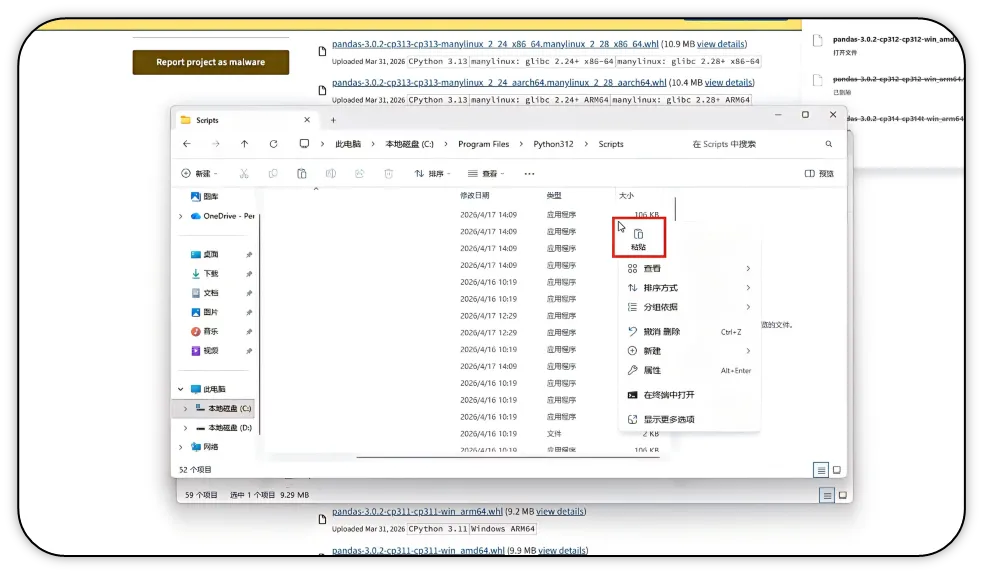
Task: Open 音乐 folder in the sidebar
Action: pyautogui.click(x=204, y=331)
